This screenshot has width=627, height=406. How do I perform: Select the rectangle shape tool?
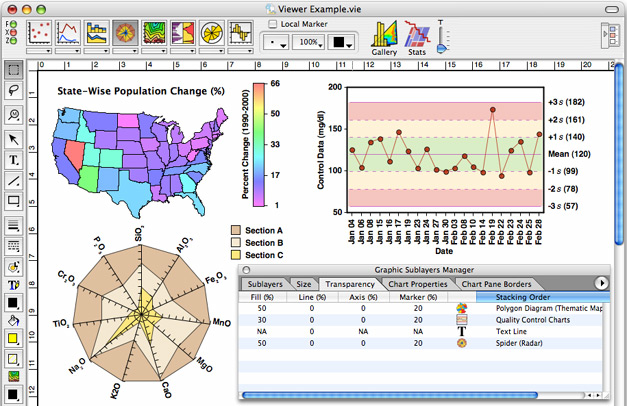(14, 201)
